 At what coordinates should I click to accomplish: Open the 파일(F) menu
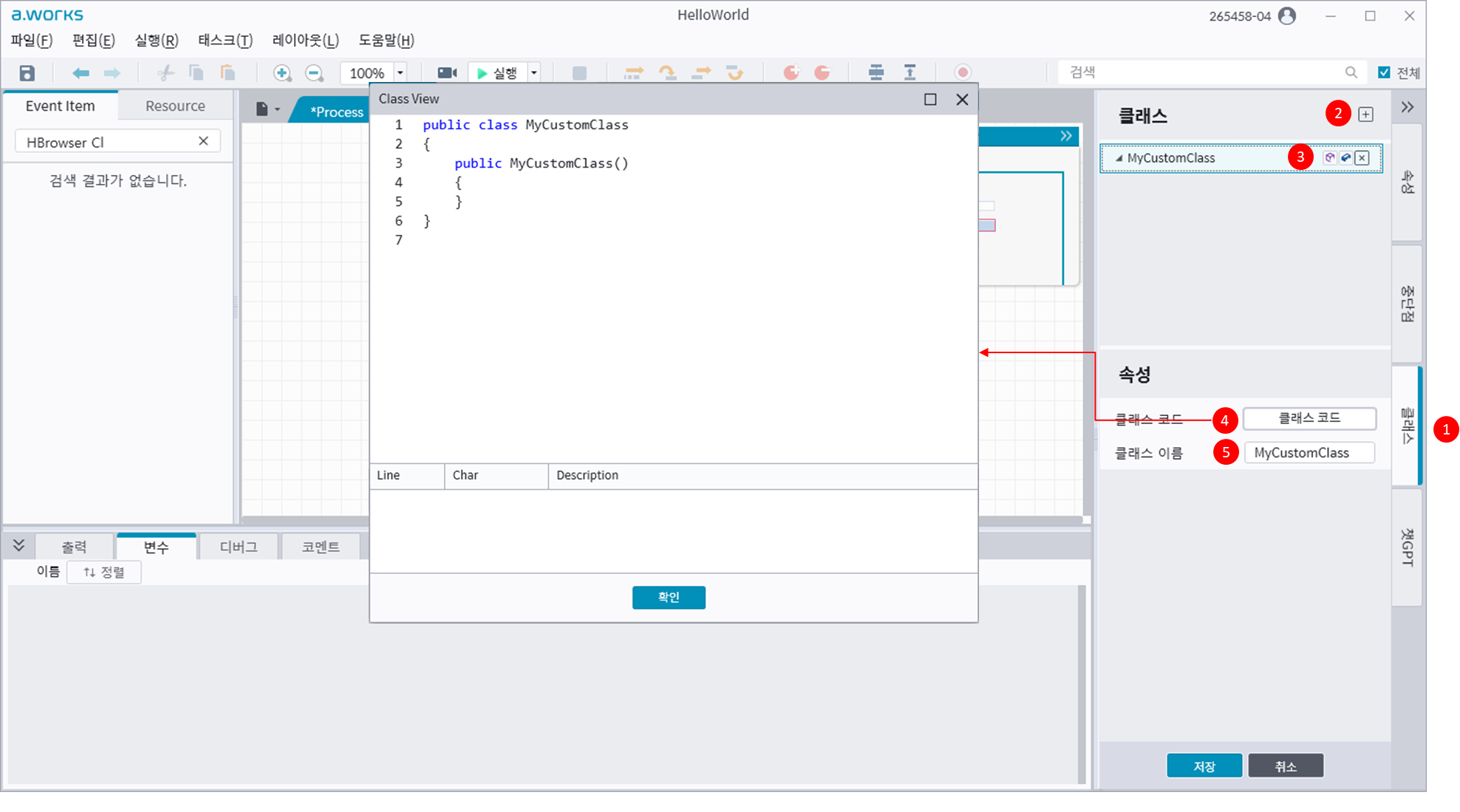click(32, 41)
